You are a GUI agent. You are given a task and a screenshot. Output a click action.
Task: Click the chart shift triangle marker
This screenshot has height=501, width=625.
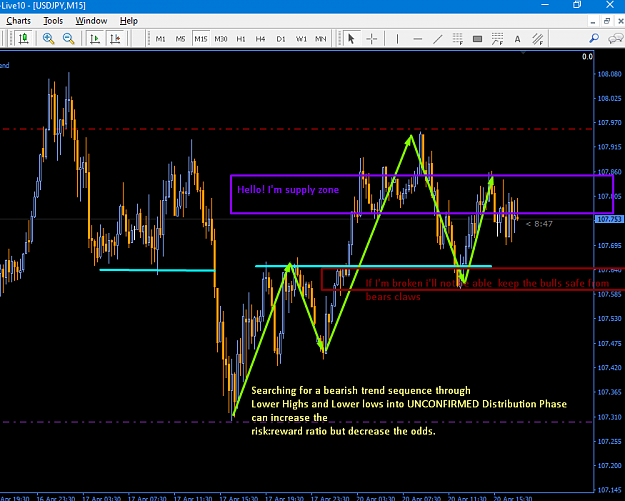(x=523, y=52)
